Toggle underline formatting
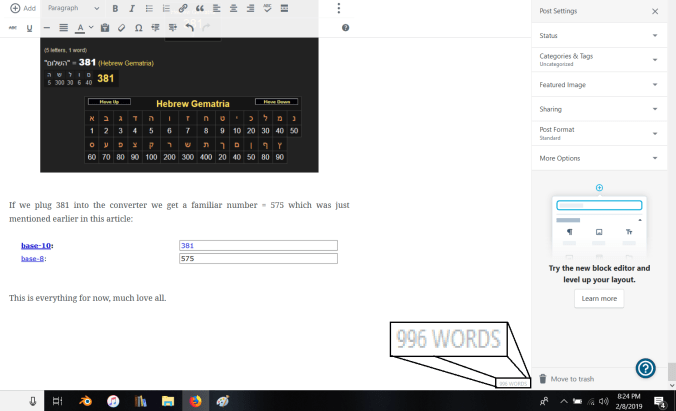Viewport: 676px width, 411px height. pyautogui.click(x=29, y=27)
